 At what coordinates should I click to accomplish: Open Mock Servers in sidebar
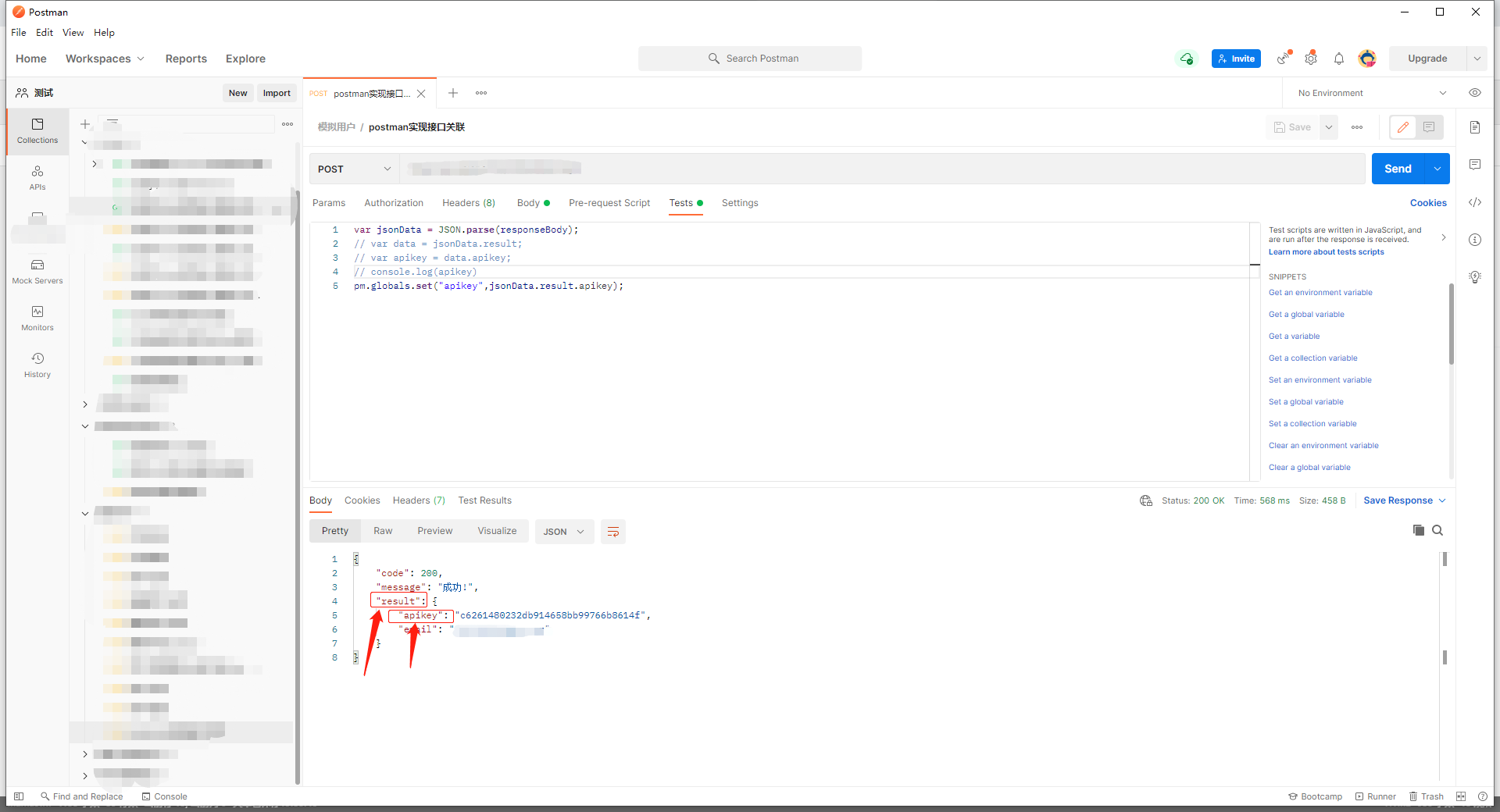click(x=37, y=272)
